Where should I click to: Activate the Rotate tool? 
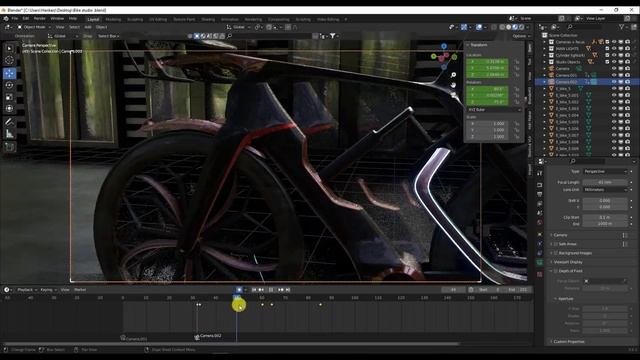tap(9, 85)
